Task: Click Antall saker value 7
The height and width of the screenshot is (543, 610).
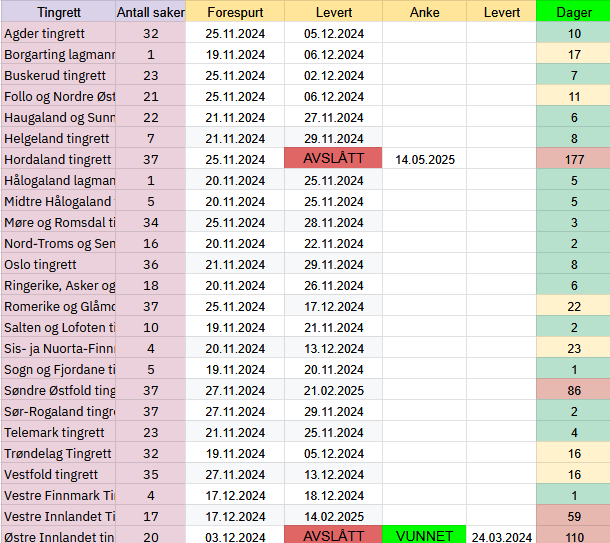Action: point(151,138)
